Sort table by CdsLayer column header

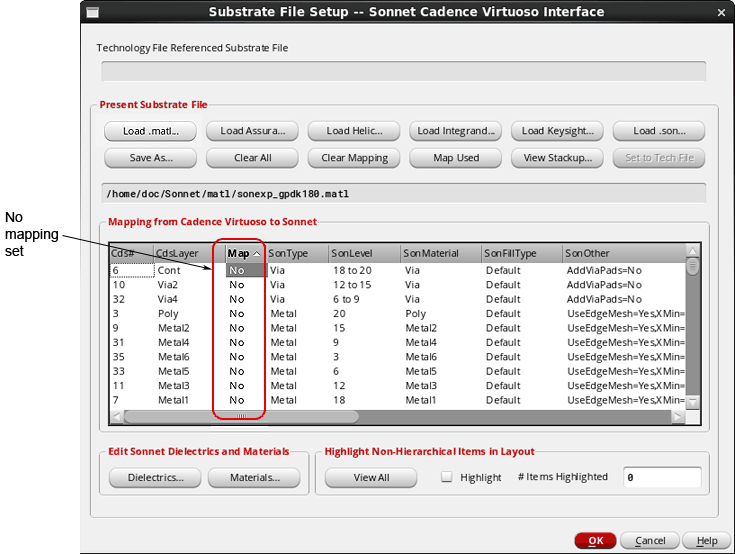189,254
